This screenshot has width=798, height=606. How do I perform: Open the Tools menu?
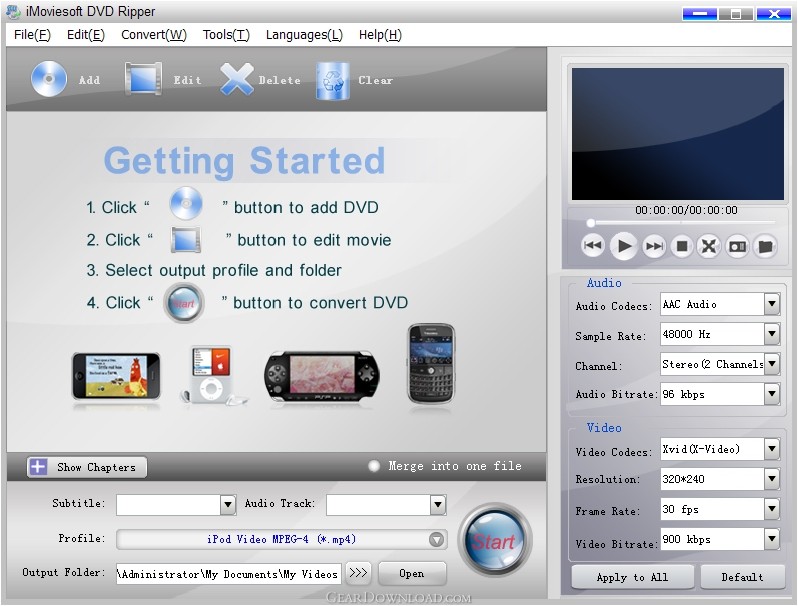tap(226, 35)
